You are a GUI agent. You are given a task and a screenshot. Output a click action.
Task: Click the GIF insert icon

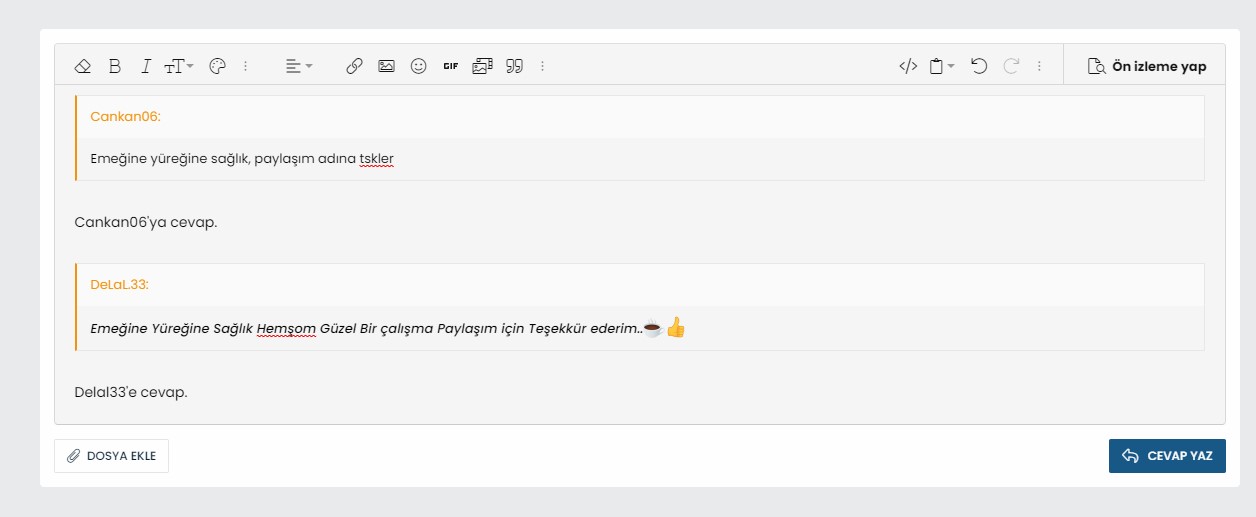[x=451, y=66]
